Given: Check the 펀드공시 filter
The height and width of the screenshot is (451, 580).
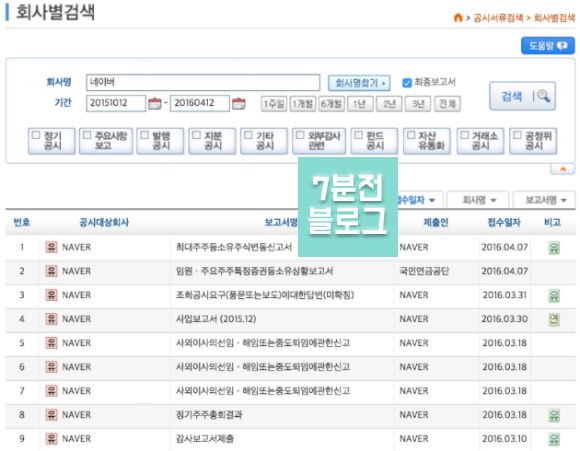Looking at the screenshot, I should [358, 135].
